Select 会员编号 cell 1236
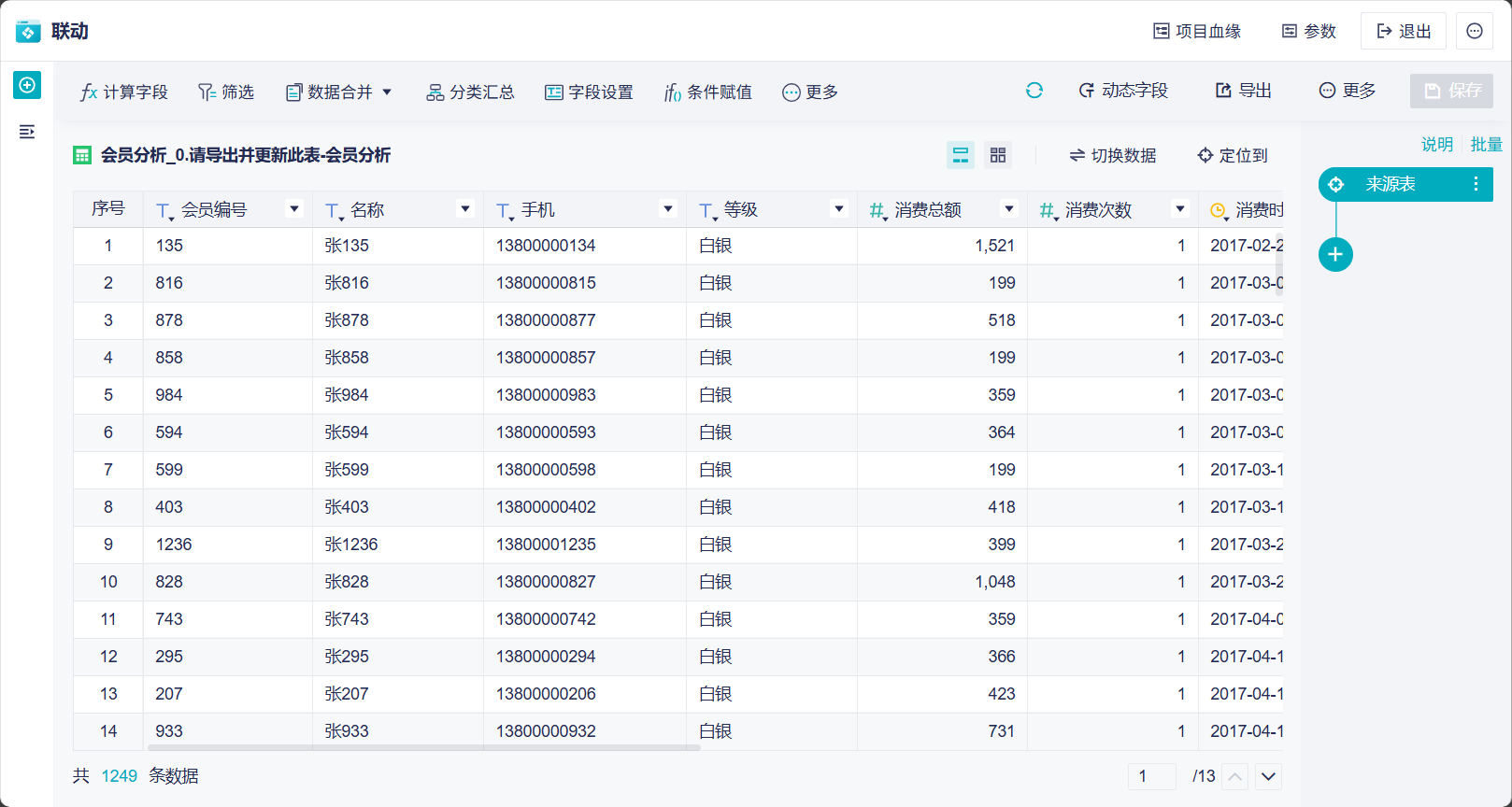Viewport: 1512px width, 807px height. 228,545
